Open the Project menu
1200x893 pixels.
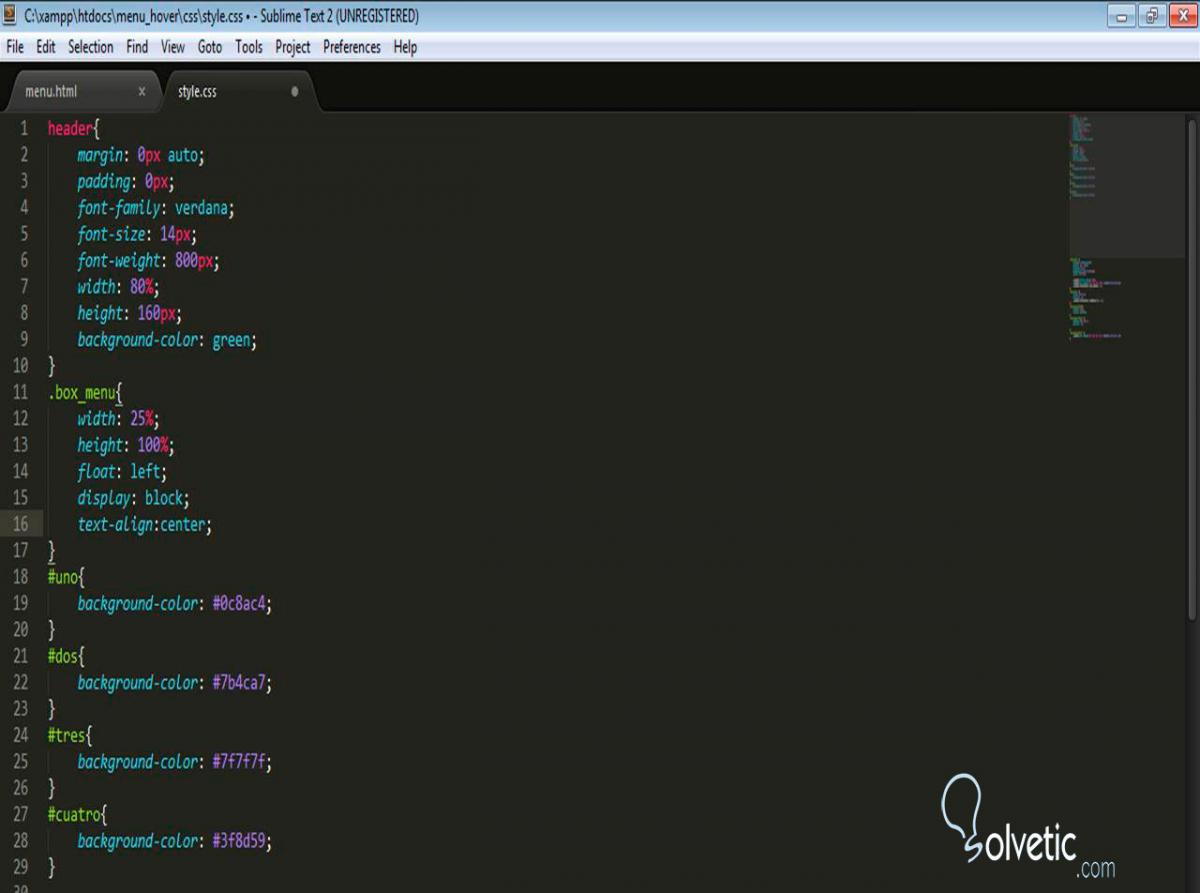[x=293, y=47]
